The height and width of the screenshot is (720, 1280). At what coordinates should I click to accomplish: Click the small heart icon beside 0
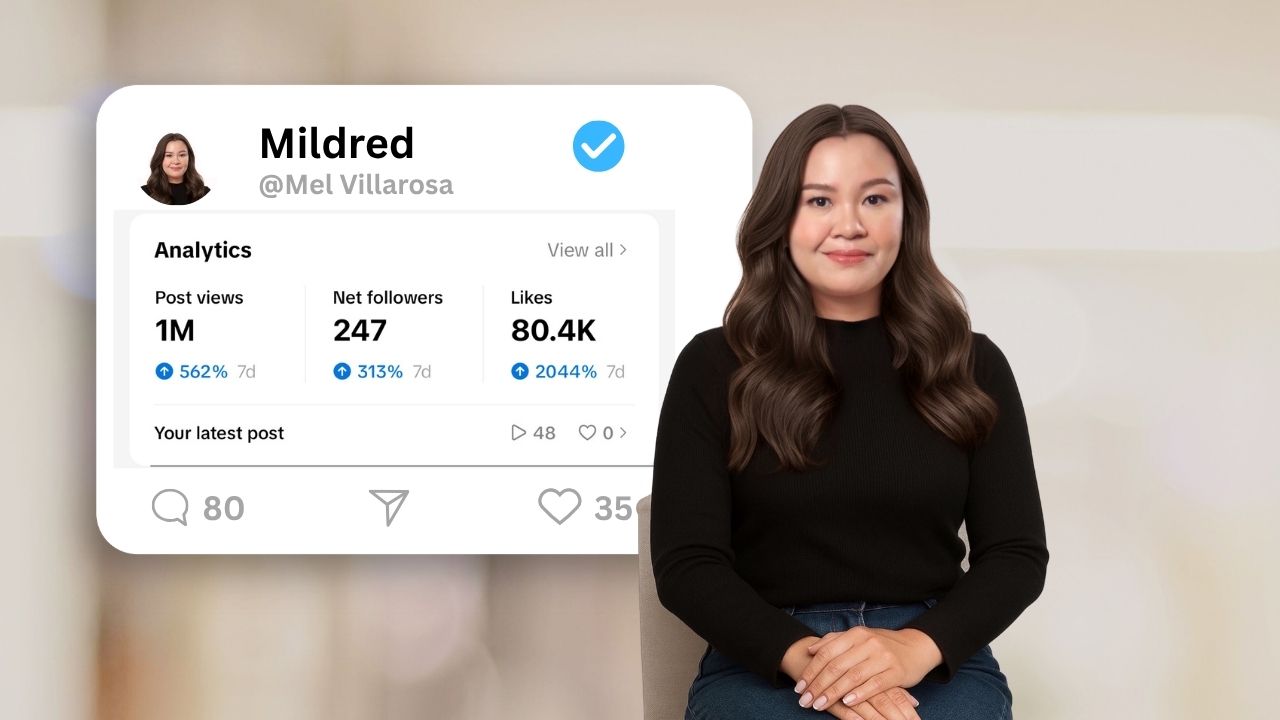pyautogui.click(x=587, y=433)
